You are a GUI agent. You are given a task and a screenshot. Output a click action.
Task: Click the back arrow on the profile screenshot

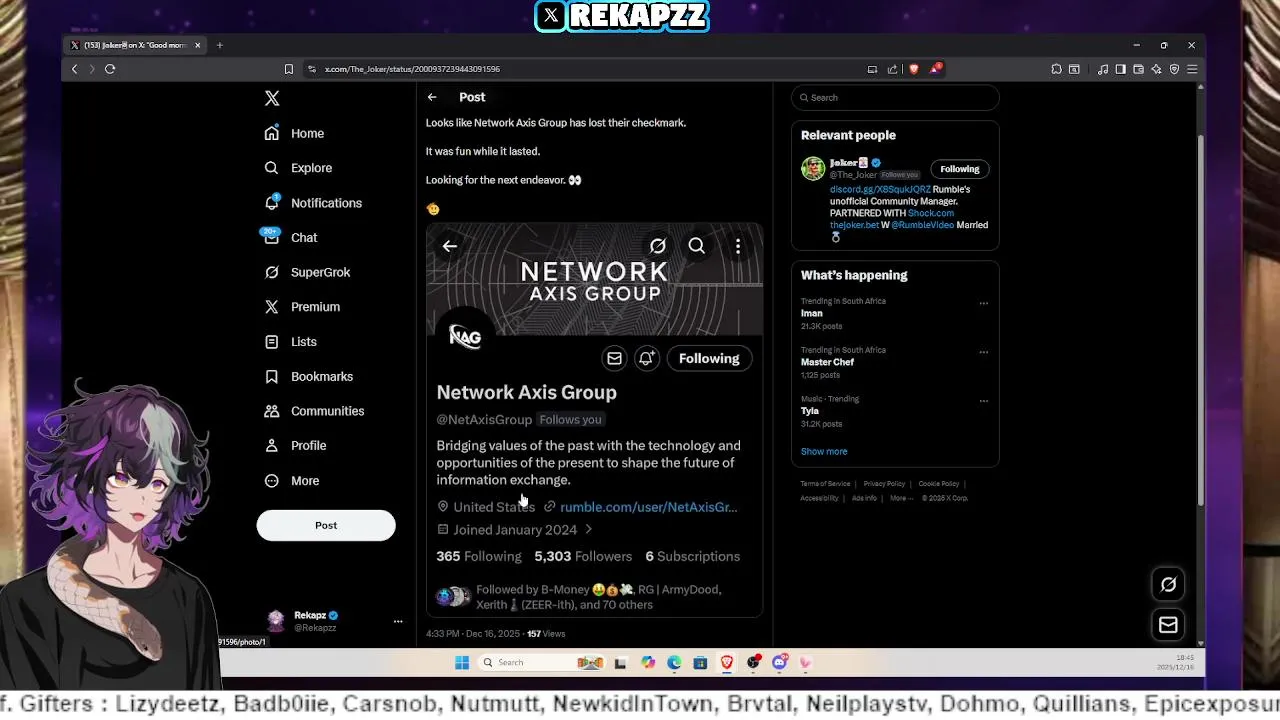450,246
